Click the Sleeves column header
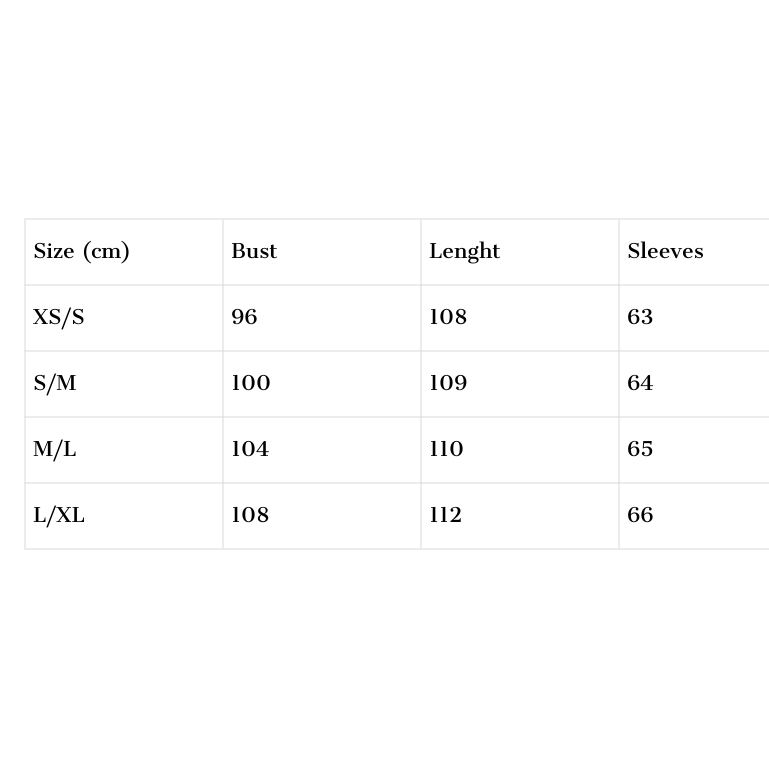Viewport: 769px width, 768px height. 665,252
